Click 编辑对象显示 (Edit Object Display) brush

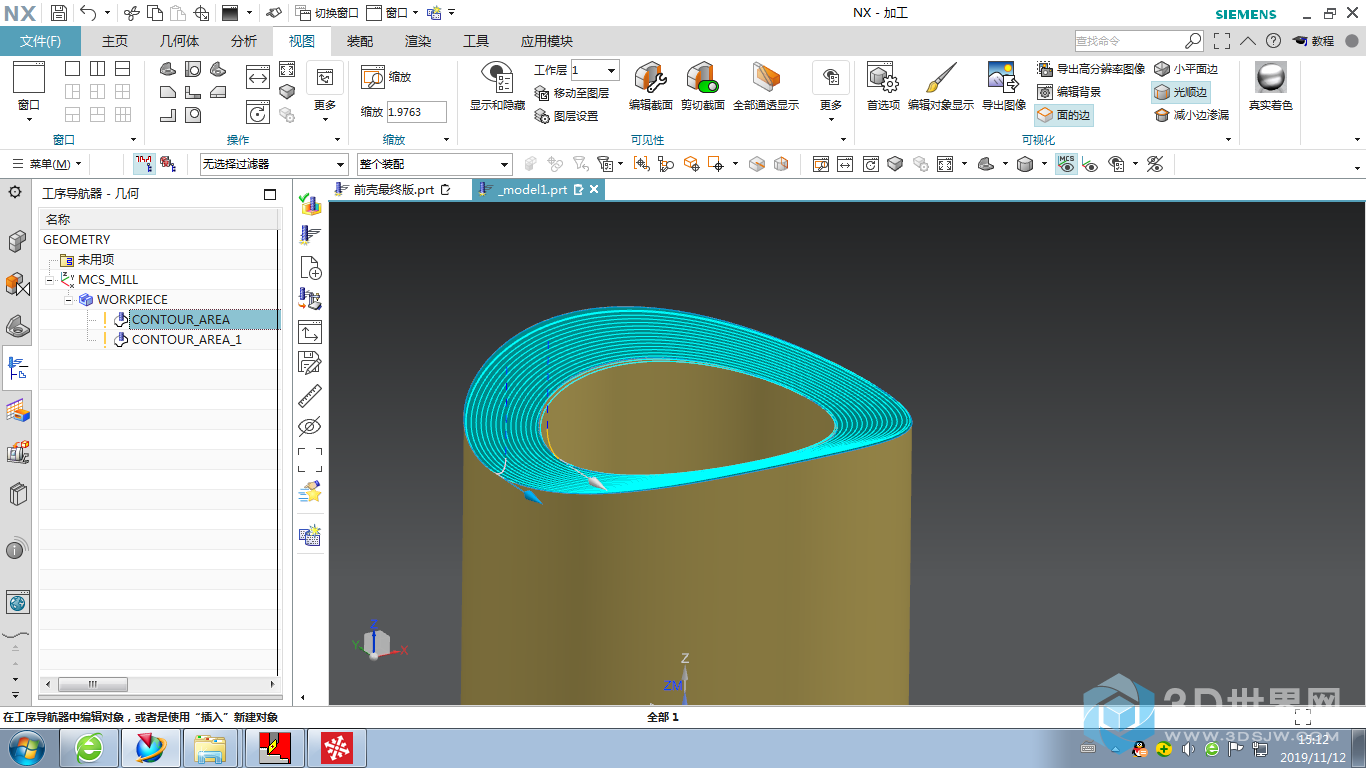[x=940, y=86]
